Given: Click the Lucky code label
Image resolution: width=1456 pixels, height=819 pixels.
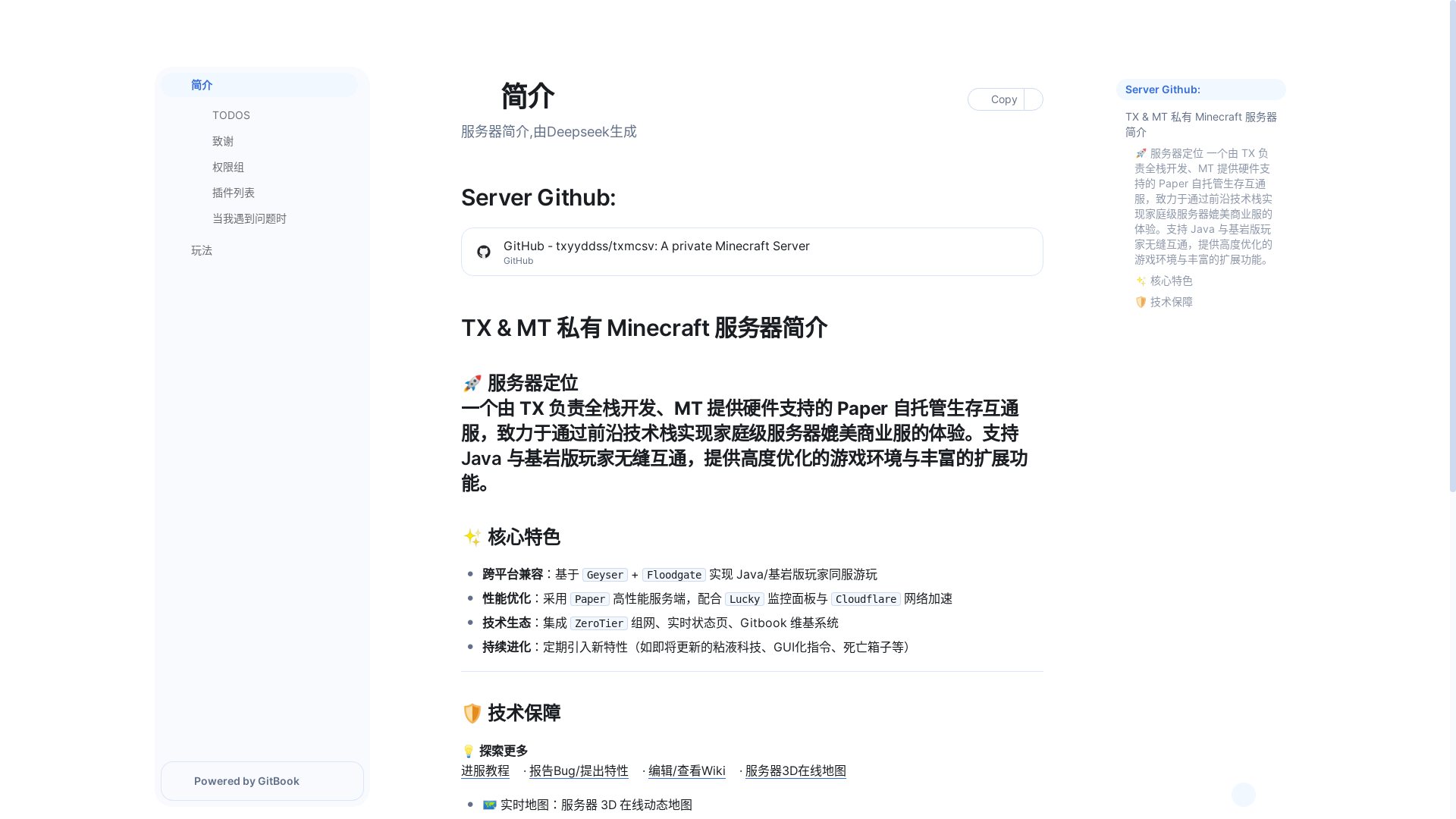Looking at the screenshot, I should click(745, 599).
